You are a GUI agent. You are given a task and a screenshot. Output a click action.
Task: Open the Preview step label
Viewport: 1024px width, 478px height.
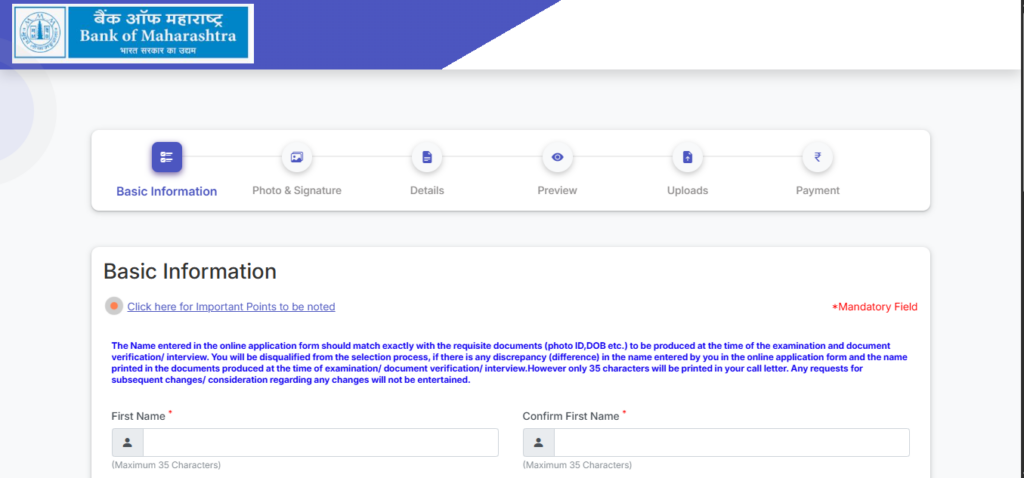click(557, 190)
